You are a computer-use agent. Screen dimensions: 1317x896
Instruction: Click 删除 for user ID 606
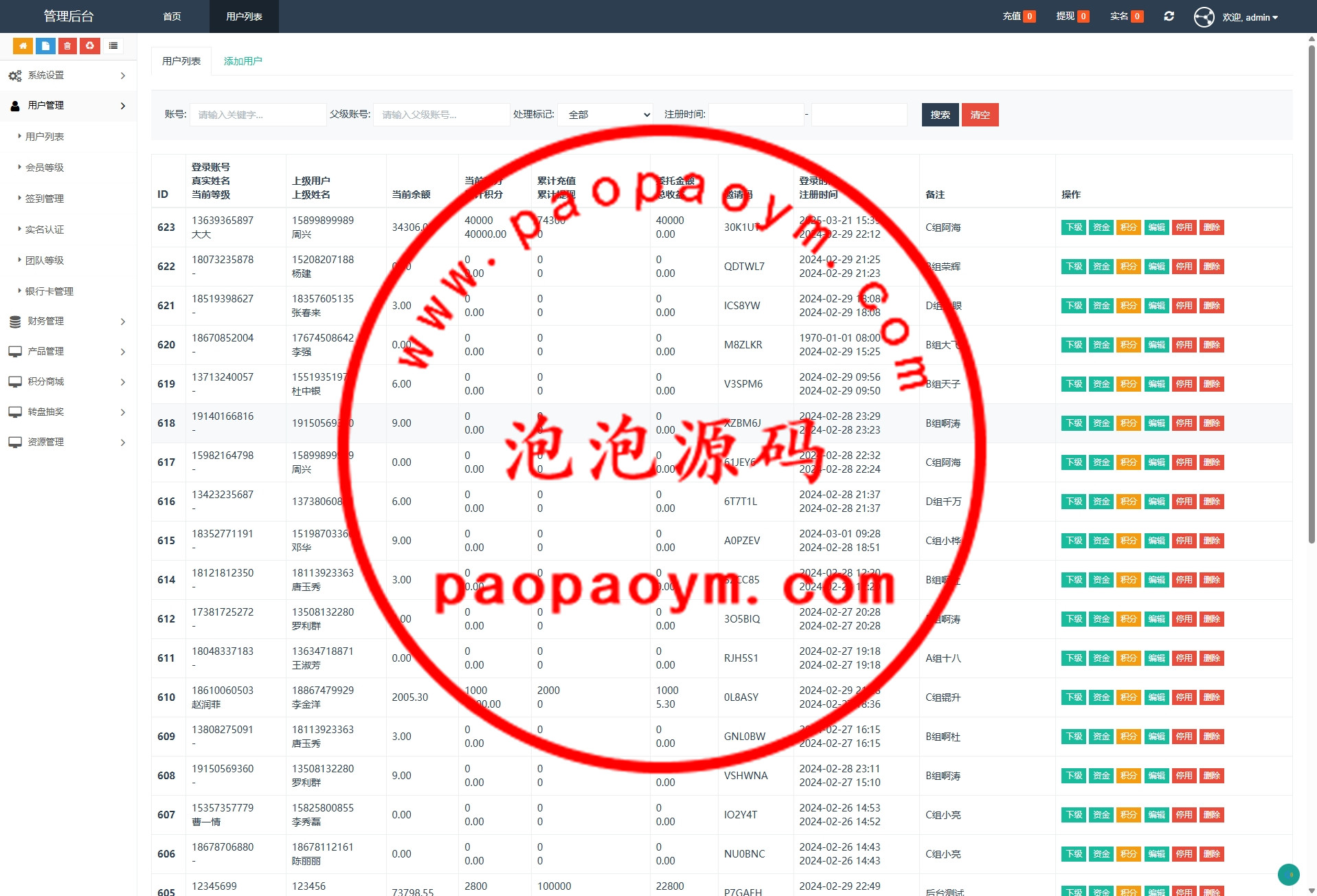1212,854
